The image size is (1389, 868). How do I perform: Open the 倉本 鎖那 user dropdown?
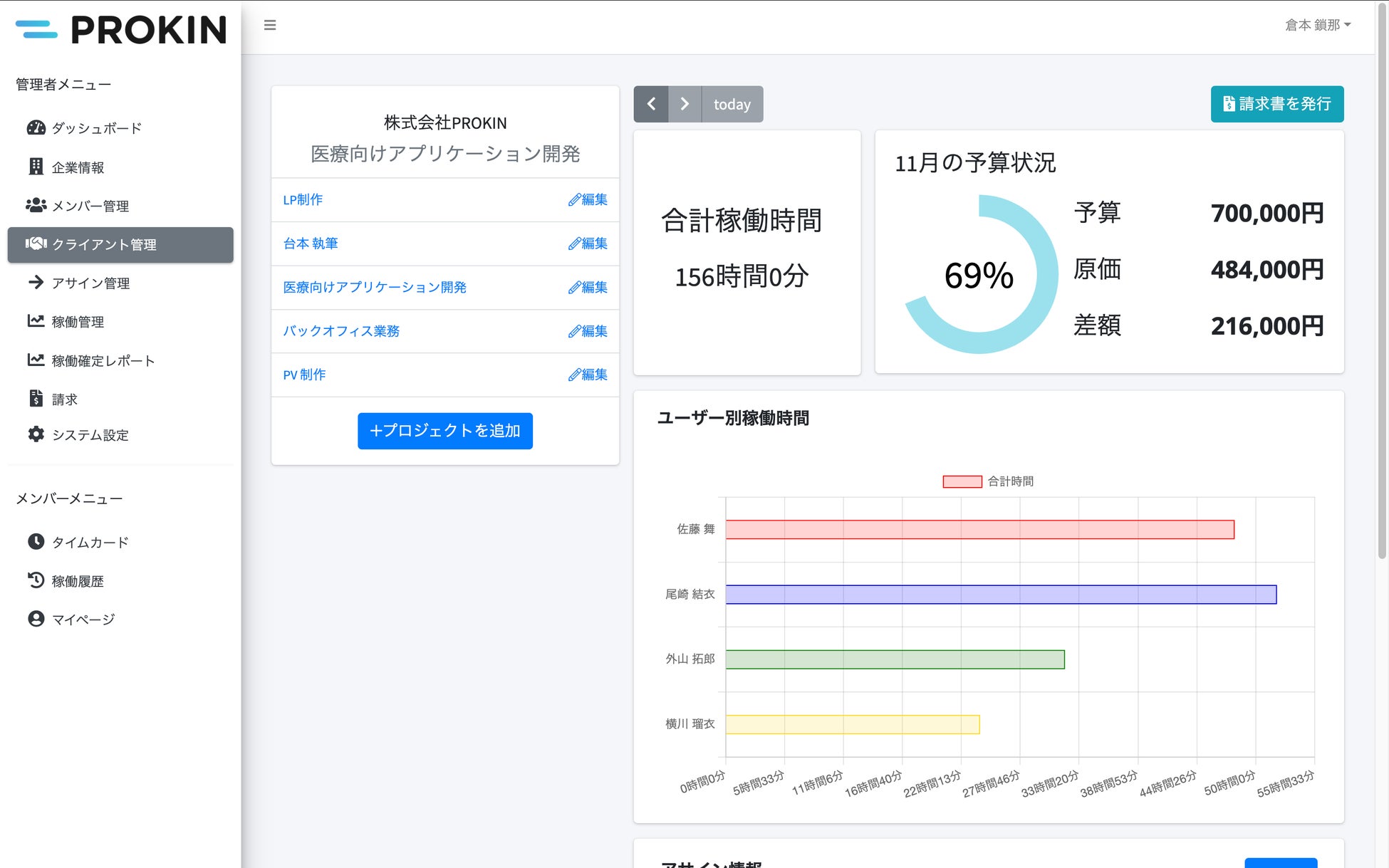[1317, 26]
